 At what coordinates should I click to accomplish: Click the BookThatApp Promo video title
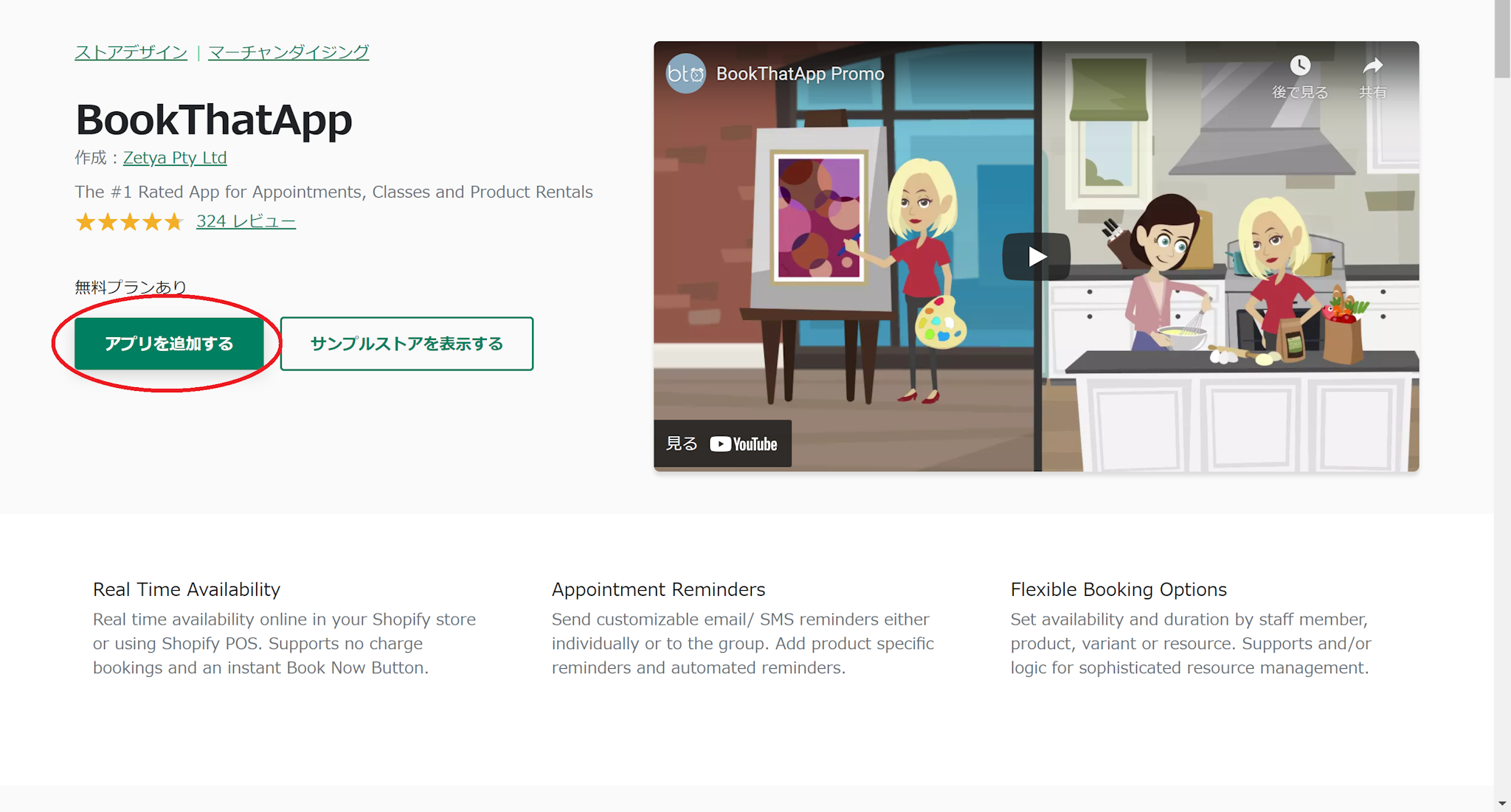coord(800,74)
